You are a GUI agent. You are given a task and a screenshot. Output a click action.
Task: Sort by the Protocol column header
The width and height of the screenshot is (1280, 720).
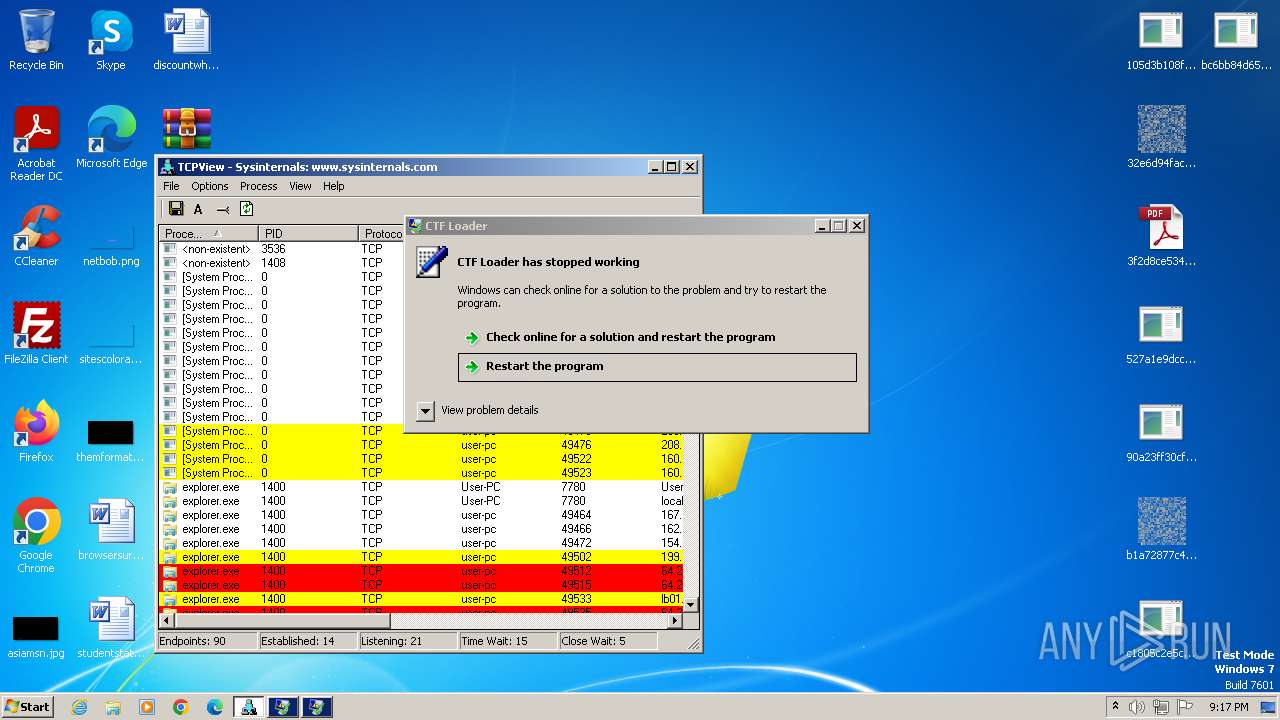[381, 233]
